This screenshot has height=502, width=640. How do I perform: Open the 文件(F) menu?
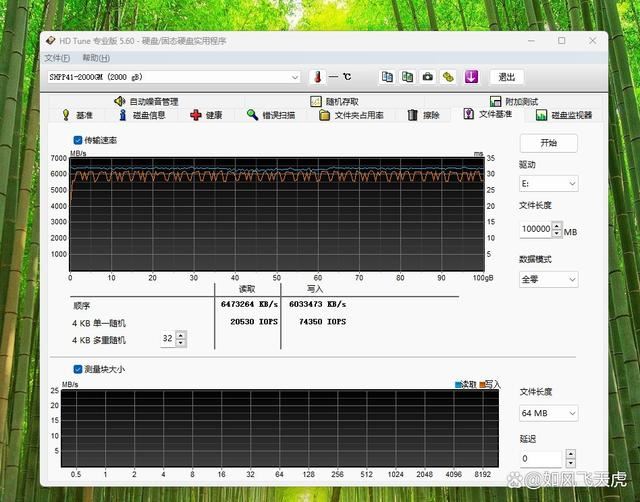(57, 58)
